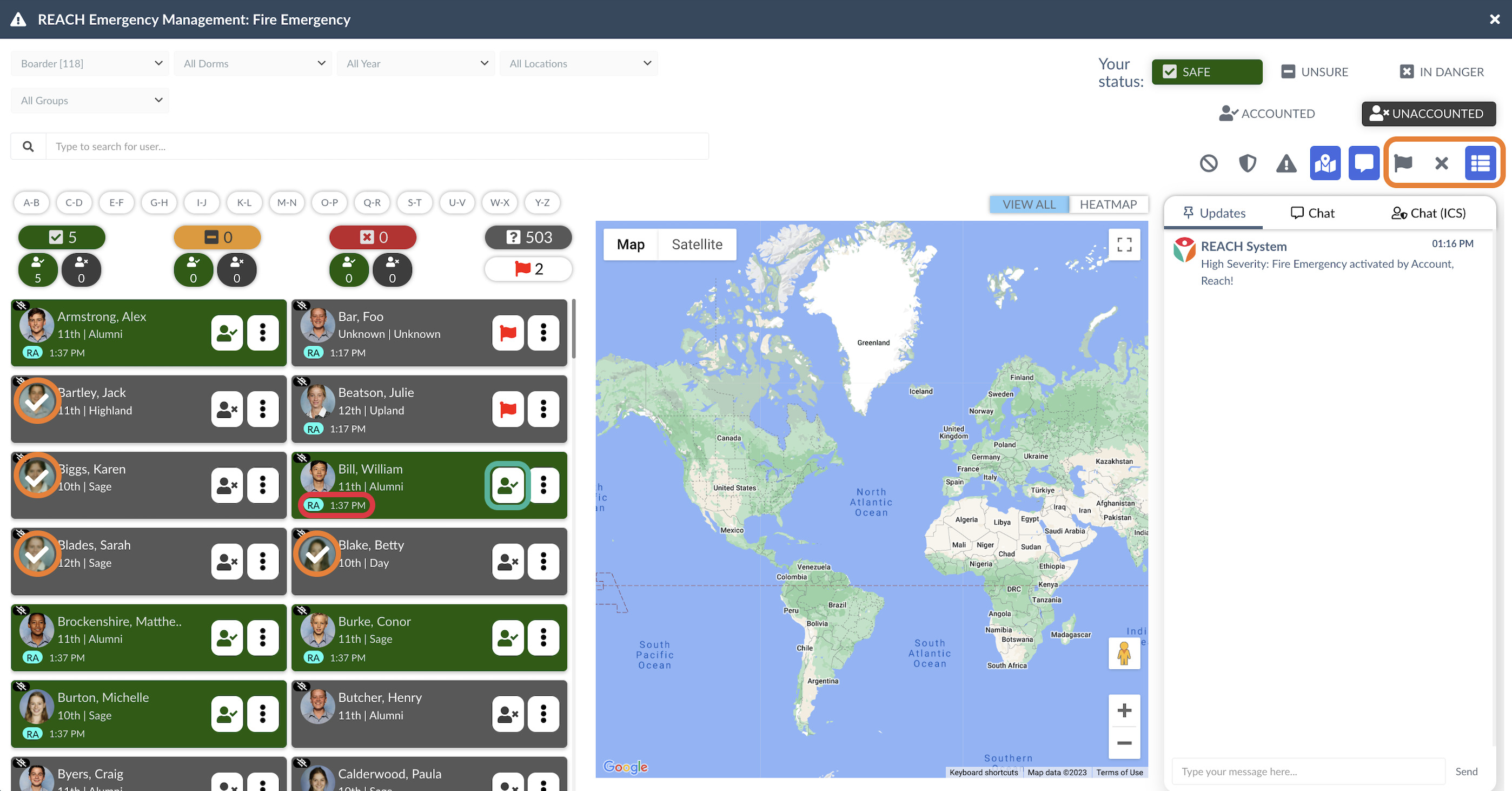Filter users by the M-N letter button

[x=287, y=202]
